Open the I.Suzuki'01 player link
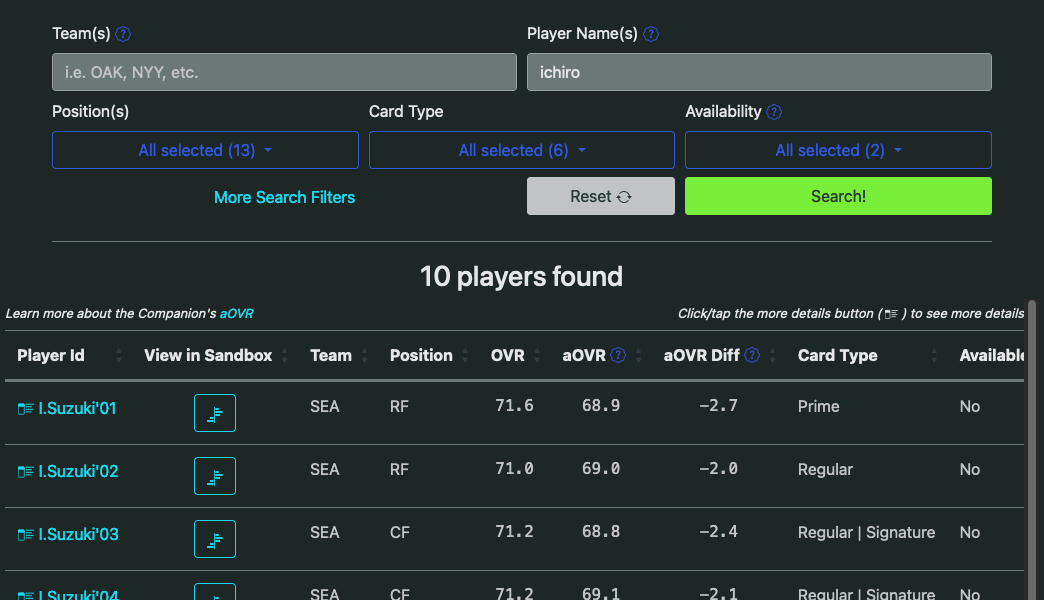This screenshot has width=1044, height=600. [x=77, y=408]
